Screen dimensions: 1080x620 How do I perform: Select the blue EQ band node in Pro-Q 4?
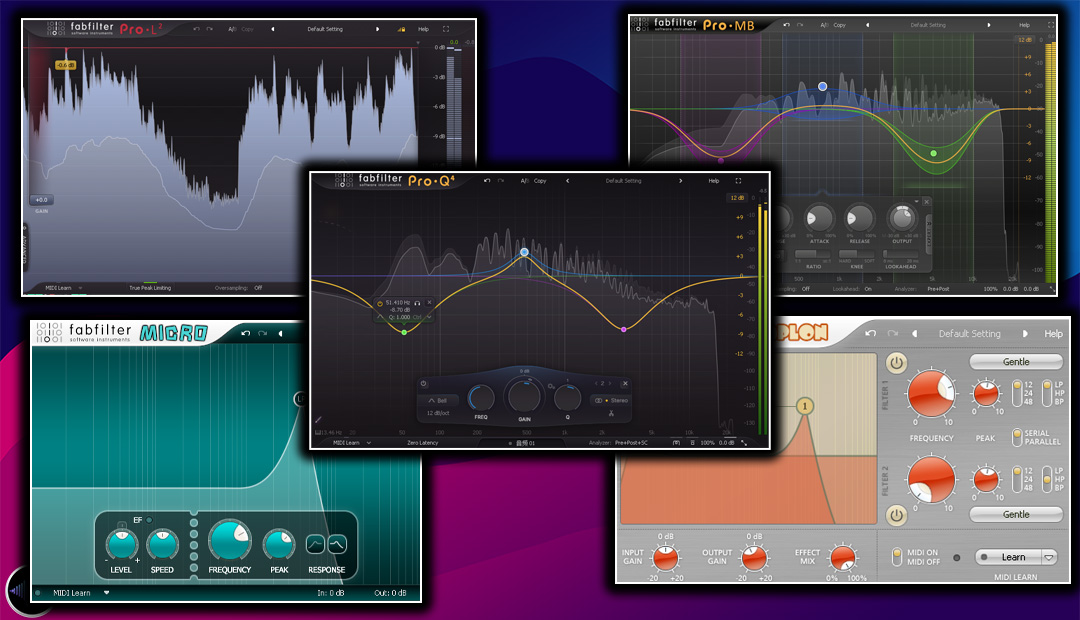[524, 252]
